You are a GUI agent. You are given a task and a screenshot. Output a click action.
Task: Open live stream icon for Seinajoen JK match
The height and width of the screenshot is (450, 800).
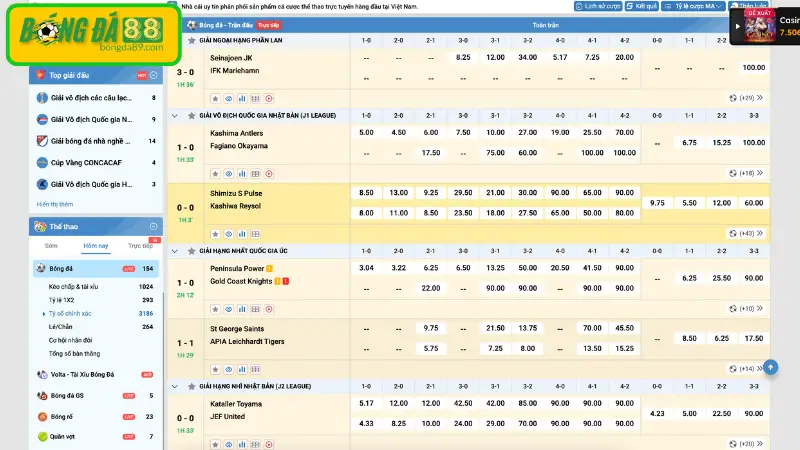click(x=269, y=98)
